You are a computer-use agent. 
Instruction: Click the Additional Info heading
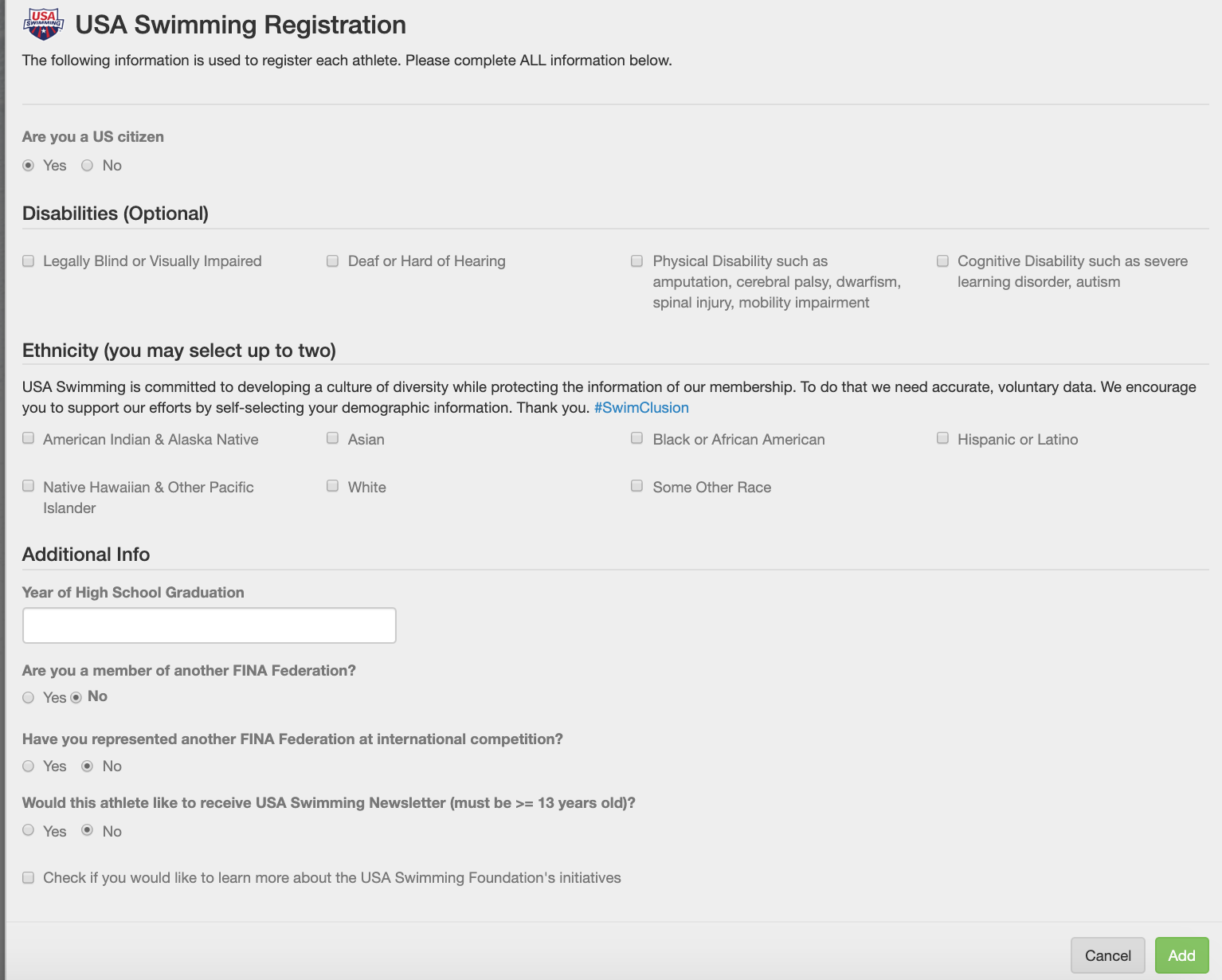click(86, 555)
